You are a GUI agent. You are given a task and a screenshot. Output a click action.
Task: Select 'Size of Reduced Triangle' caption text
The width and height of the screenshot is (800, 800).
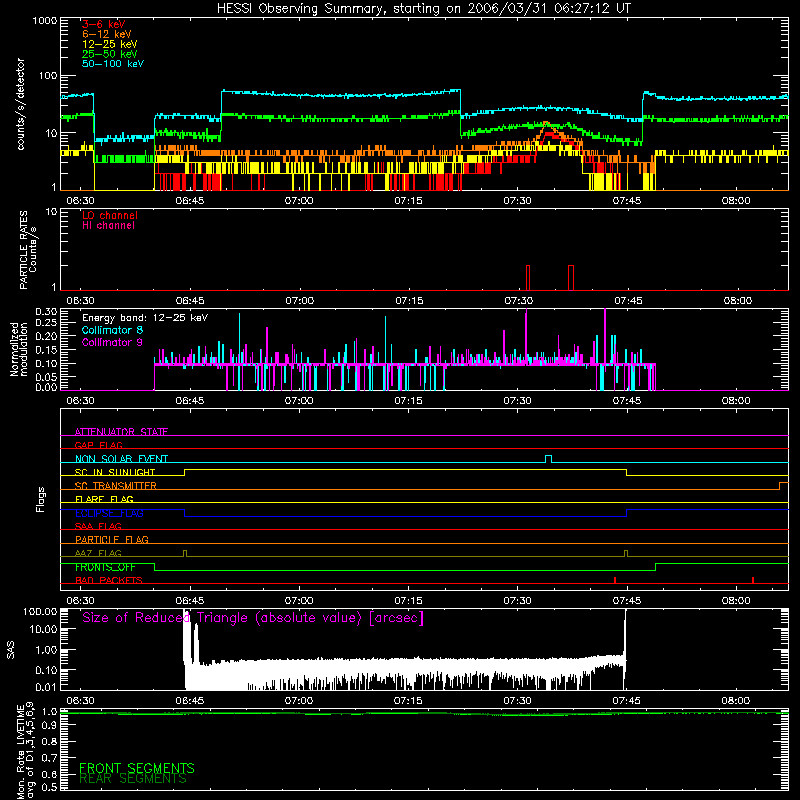pos(253,618)
